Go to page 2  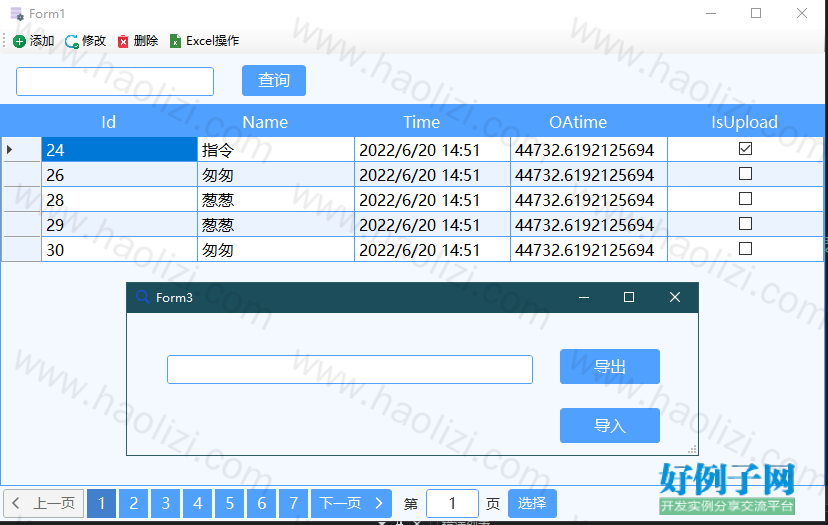134,503
